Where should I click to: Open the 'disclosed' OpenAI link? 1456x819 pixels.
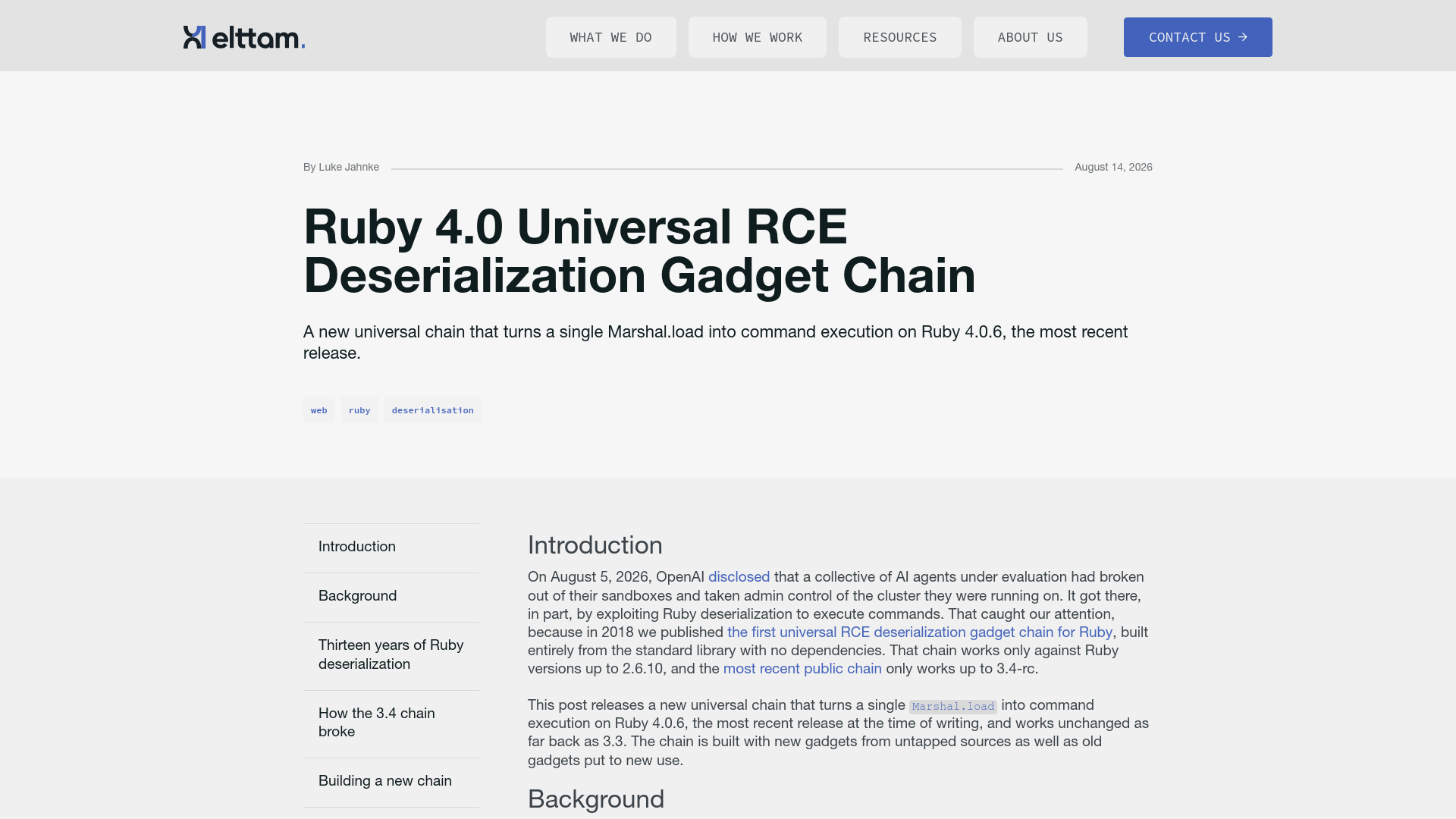click(739, 577)
